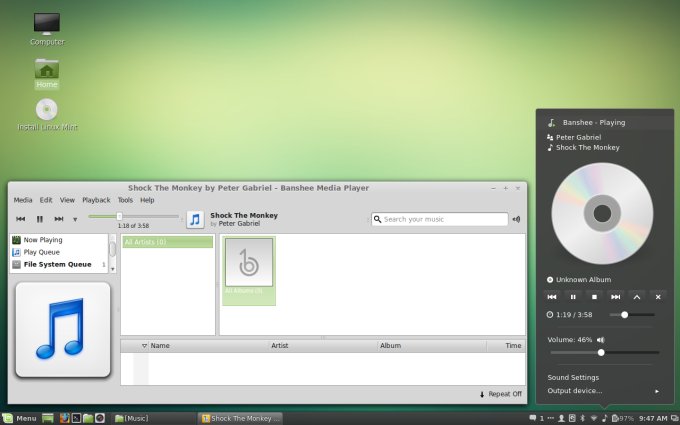Click the notifications chat icon in tray
Image resolution: width=680 pixels, height=425 pixels.
pyautogui.click(x=533, y=418)
